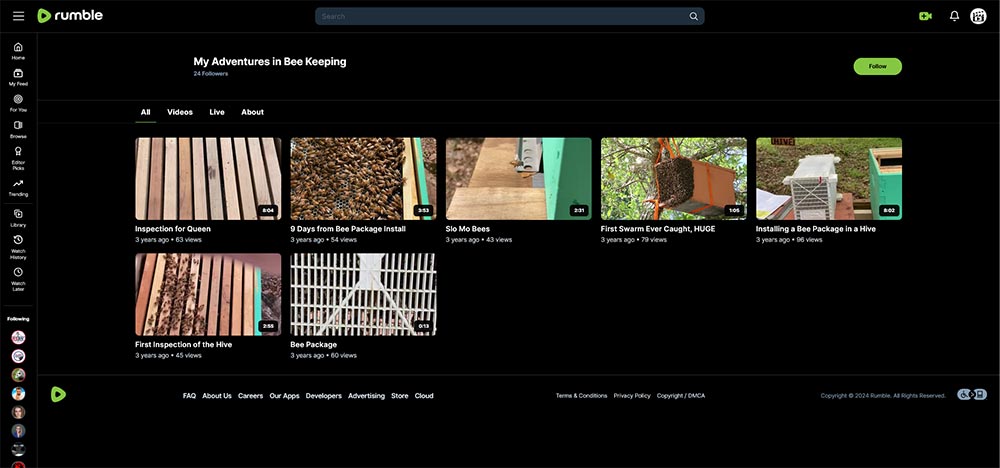1000x468 pixels.
Task: Open the hamburger menu
Action: (x=18, y=16)
